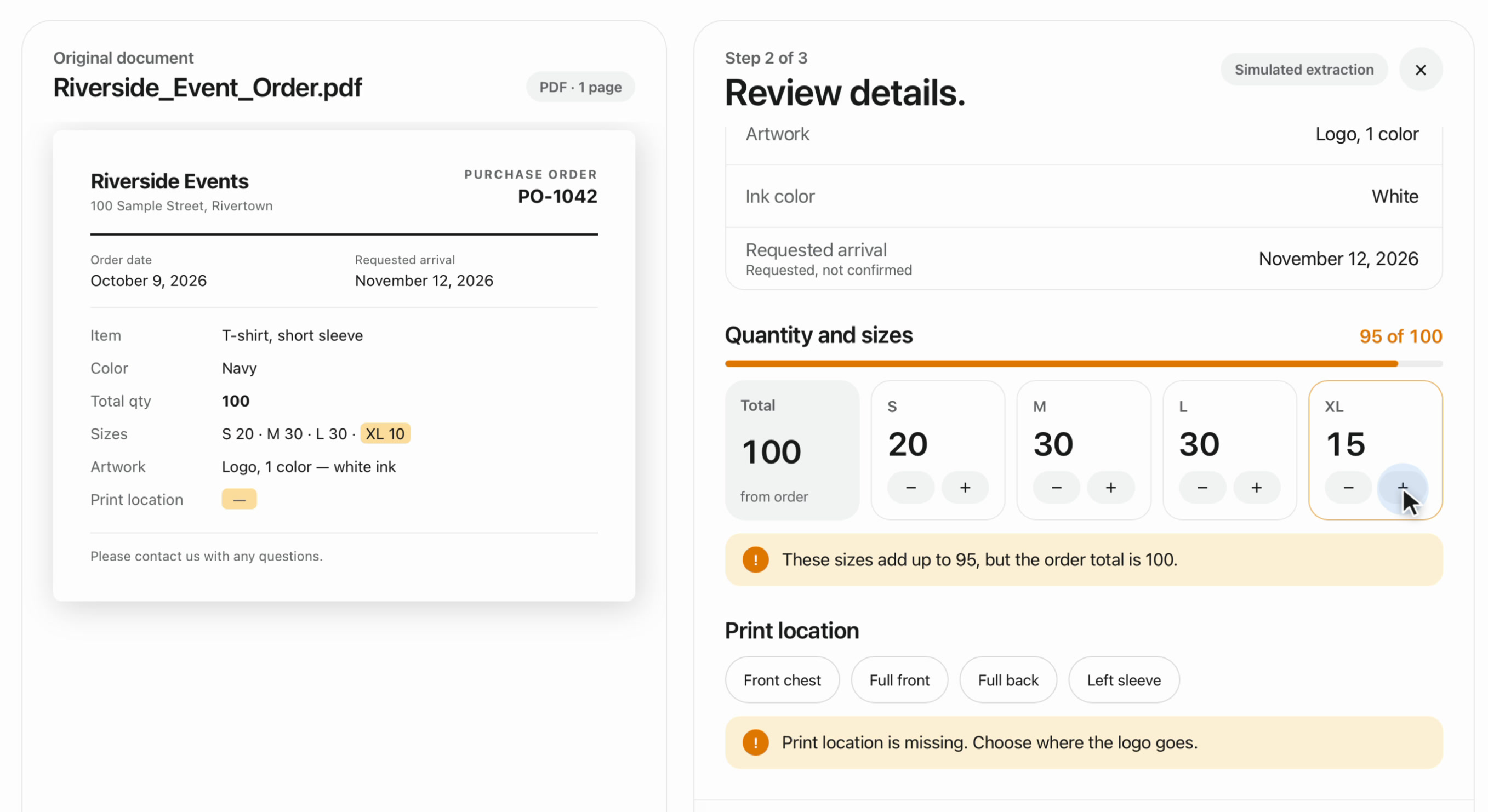This screenshot has height=812, width=1488.
Task: Click the quantity progress bar
Action: [x=1084, y=364]
